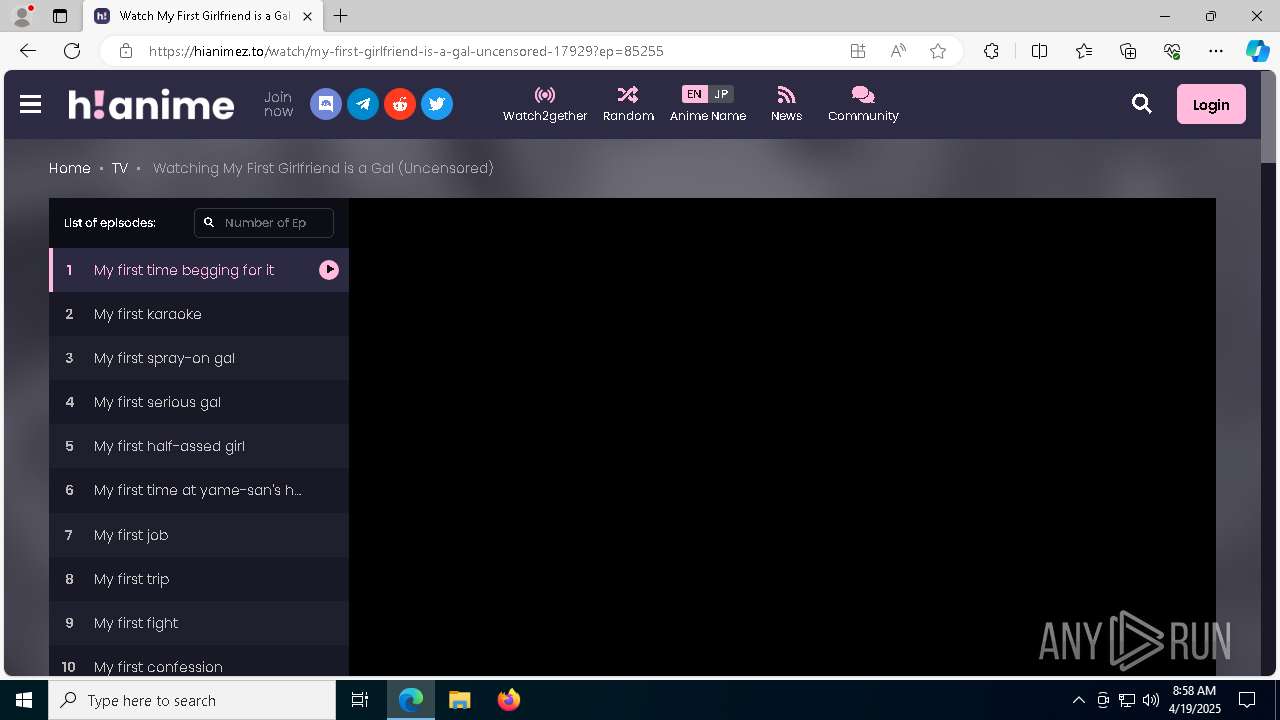Launch Firefox from the taskbar
1280x720 pixels.
(509, 700)
